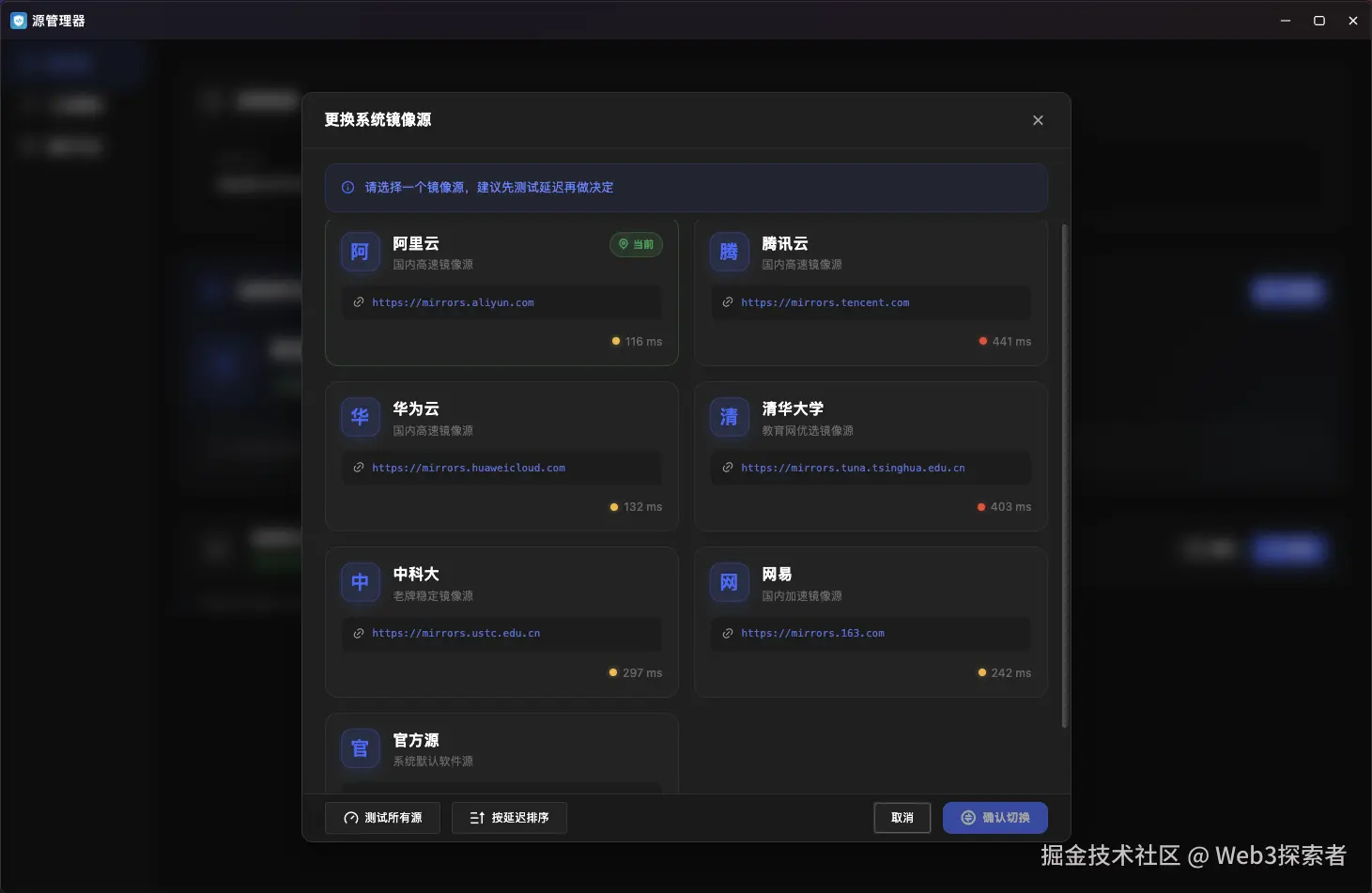Click the Tencent Cloud mirror logo icon
The image size is (1372, 893).
pyautogui.click(x=728, y=252)
